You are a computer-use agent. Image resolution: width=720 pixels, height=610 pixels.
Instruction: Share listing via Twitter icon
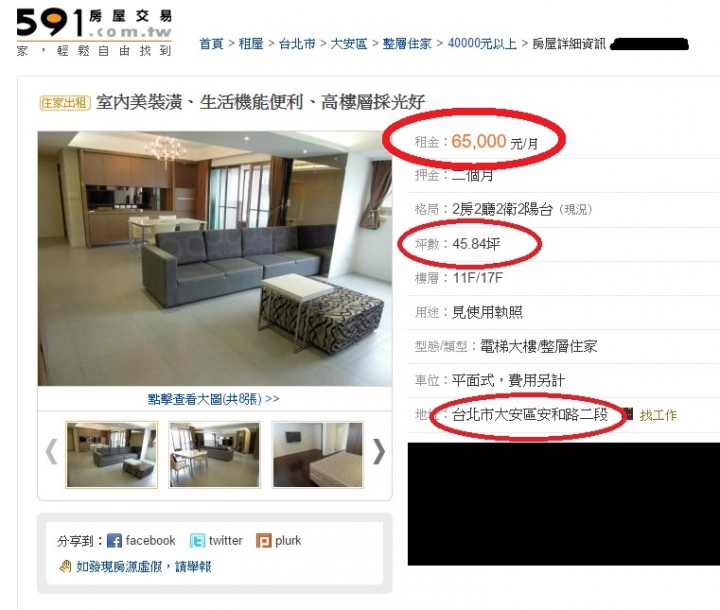click(197, 541)
